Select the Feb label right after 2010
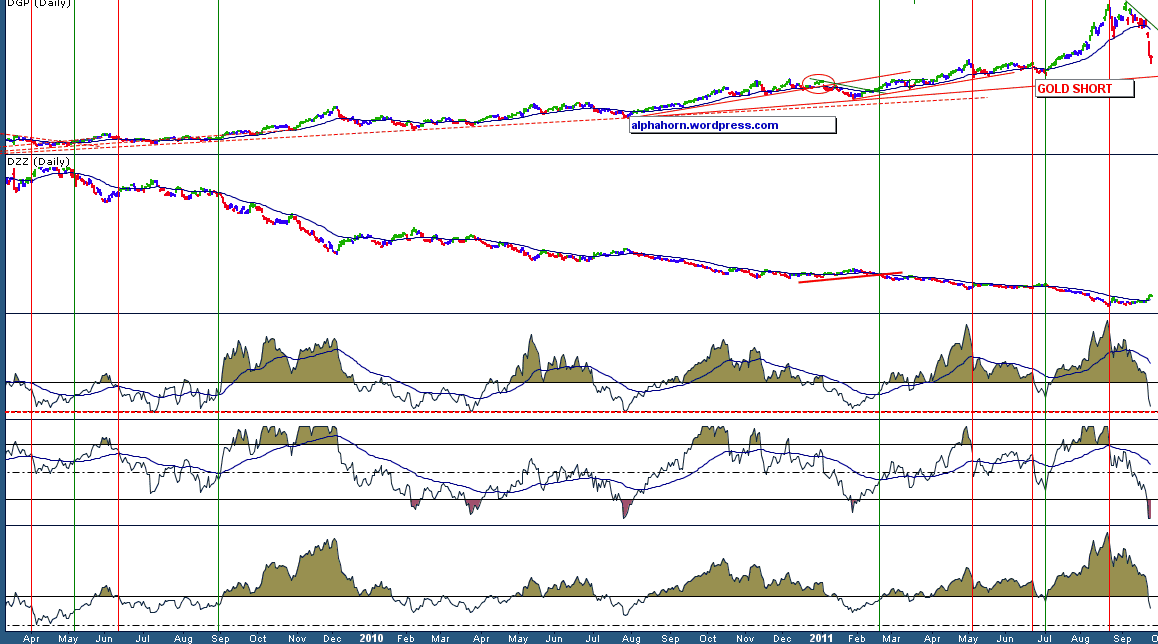 (x=405, y=638)
